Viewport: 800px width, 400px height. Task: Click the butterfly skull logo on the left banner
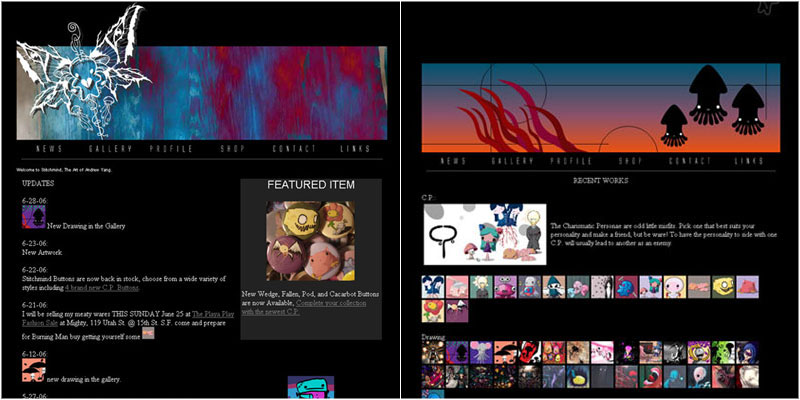(84, 71)
